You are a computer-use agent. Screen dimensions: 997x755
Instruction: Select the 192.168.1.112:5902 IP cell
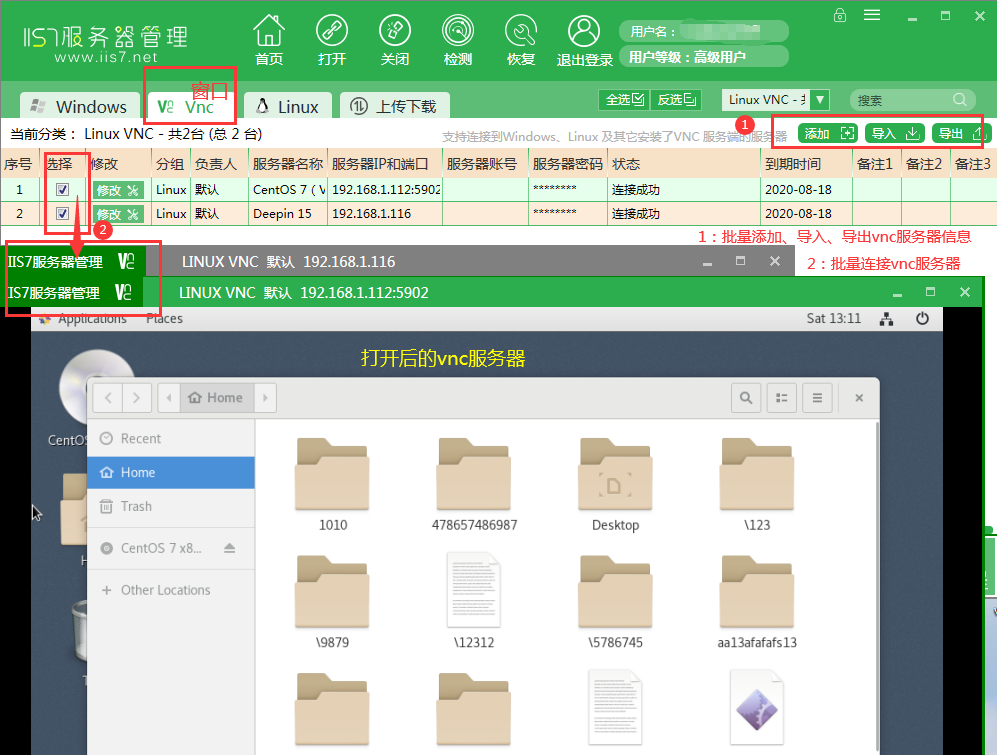pos(385,190)
